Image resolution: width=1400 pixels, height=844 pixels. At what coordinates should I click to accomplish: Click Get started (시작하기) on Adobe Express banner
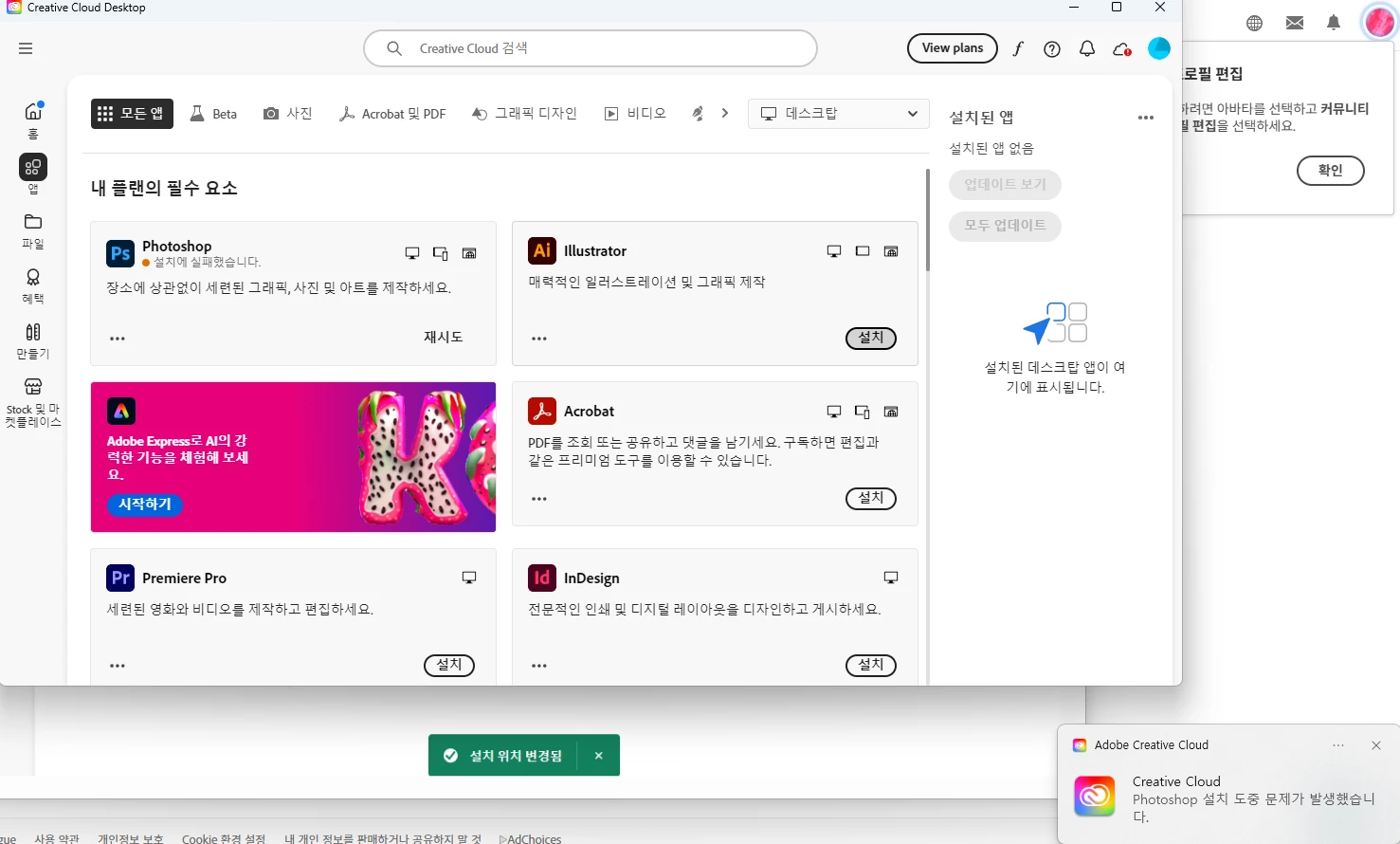(145, 505)
